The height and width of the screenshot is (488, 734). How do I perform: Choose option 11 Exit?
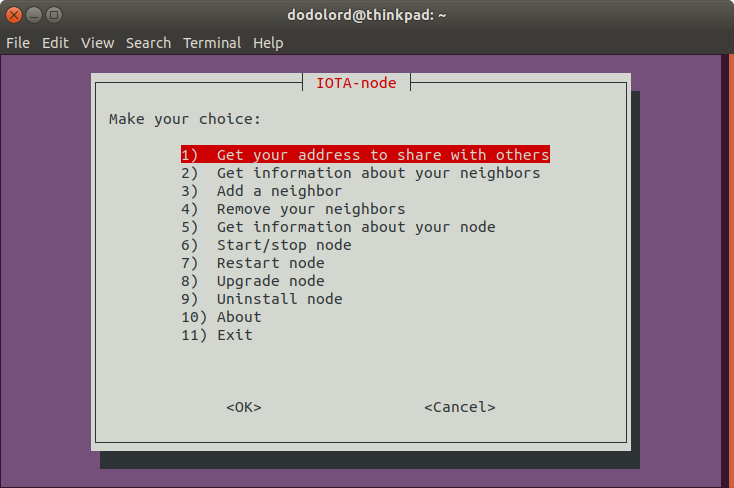click(217, 335)
